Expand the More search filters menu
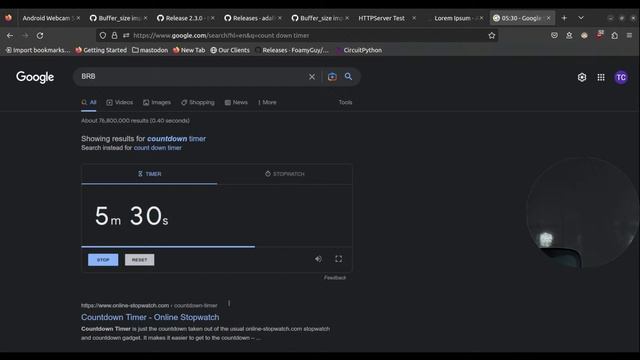 267,102
